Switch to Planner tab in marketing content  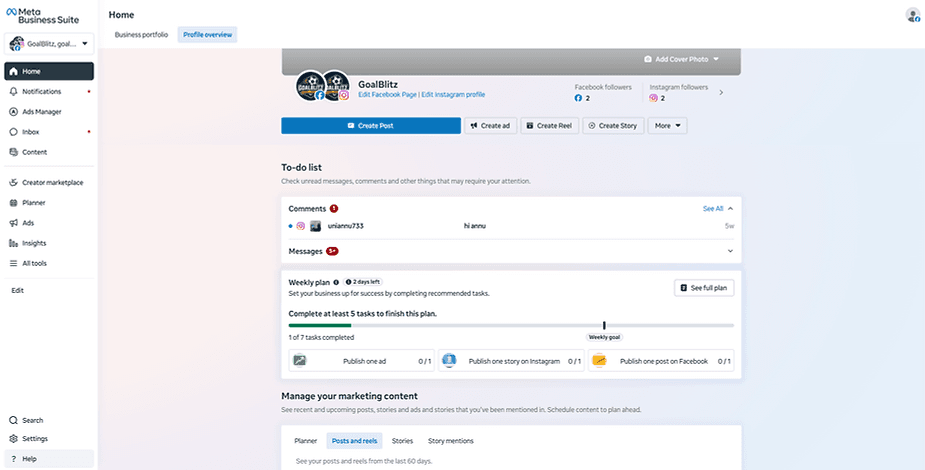306,441
